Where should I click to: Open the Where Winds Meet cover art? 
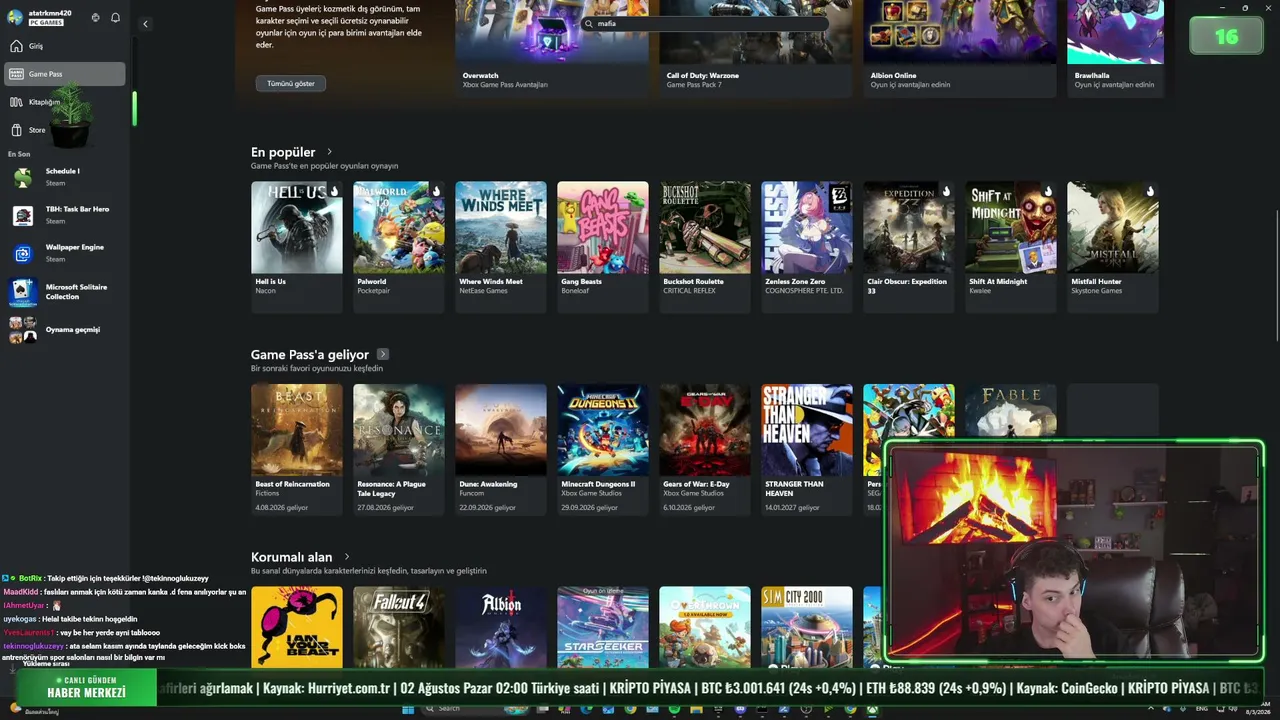(501, 227)
